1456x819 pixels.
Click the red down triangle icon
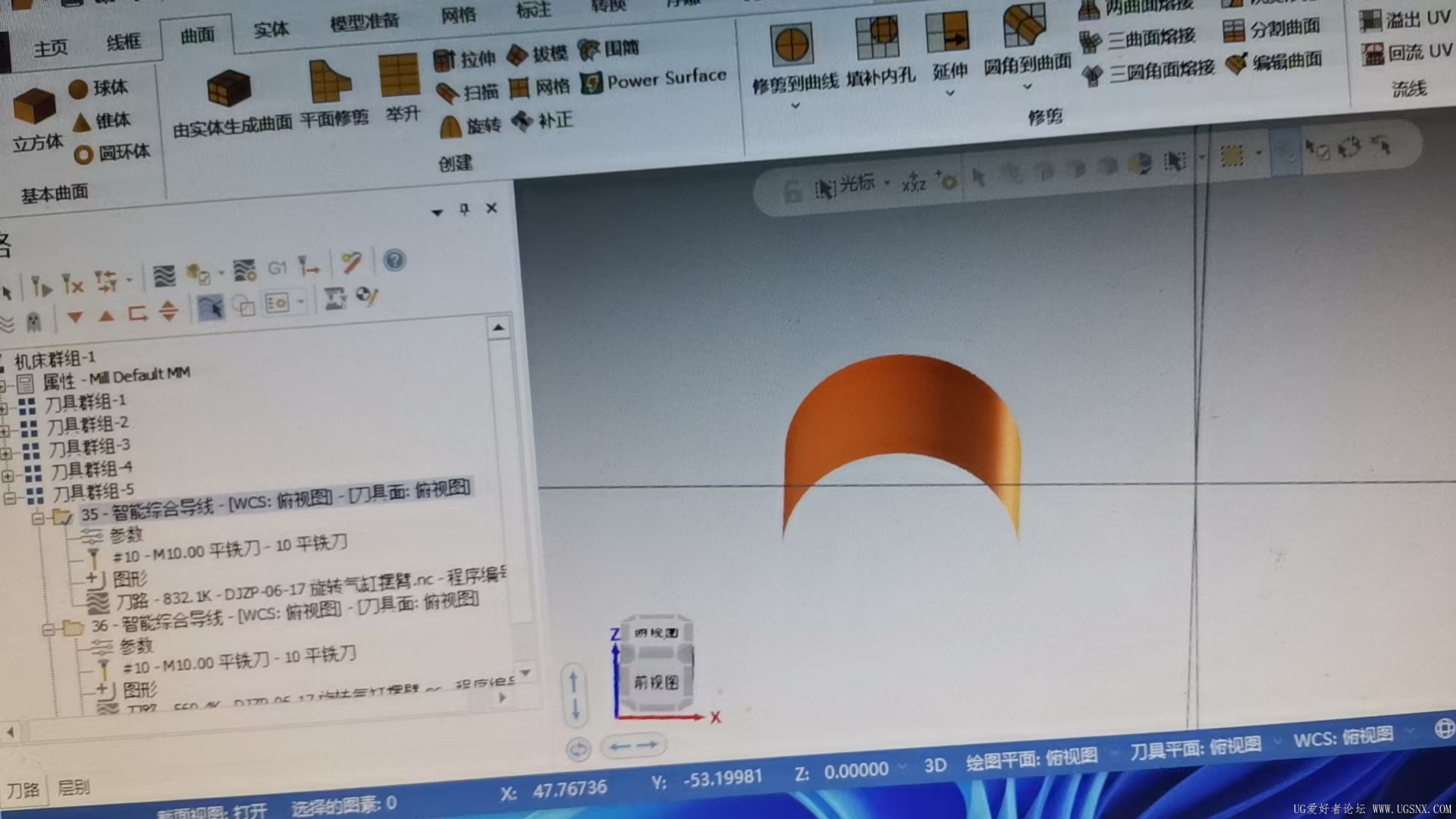click(75, 316)
